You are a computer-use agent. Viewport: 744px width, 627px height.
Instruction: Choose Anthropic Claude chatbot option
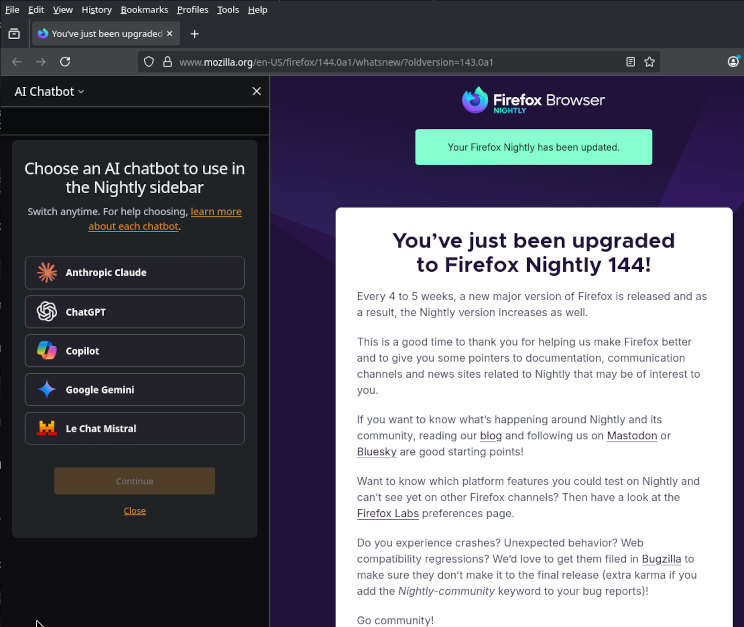135,272
